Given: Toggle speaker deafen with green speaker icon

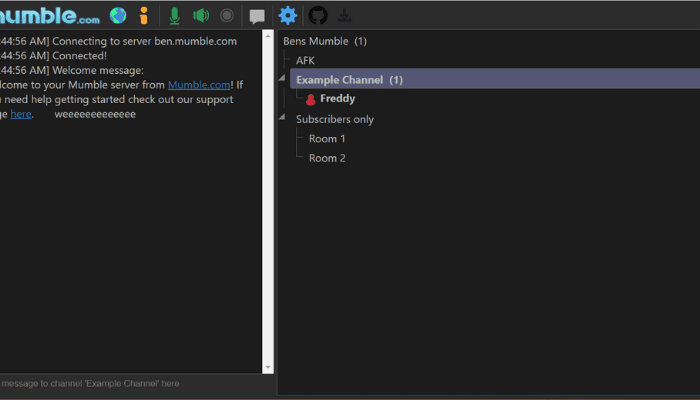Looking at the screenshot, I should 201,16.
